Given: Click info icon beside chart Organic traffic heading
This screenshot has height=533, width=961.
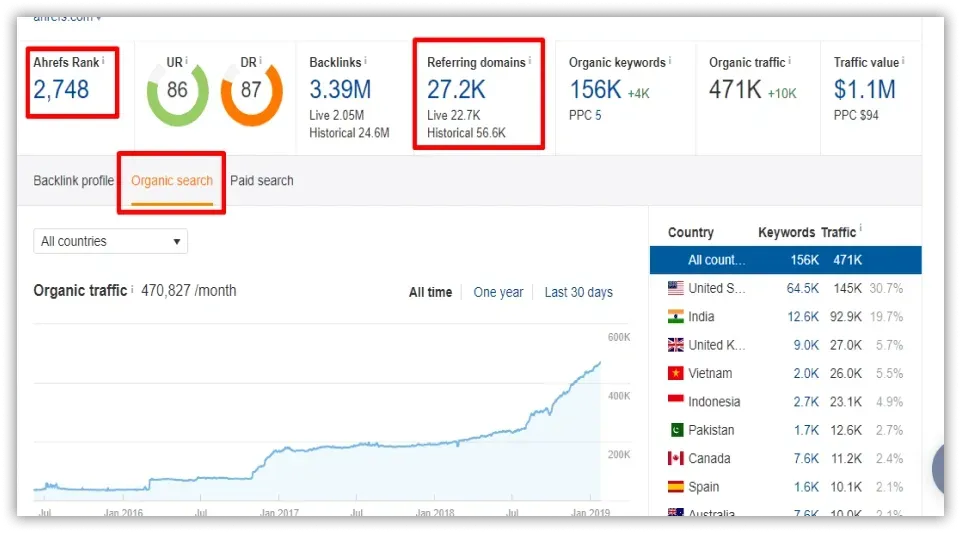Looking at the screenshot, I should pos(132,289).
